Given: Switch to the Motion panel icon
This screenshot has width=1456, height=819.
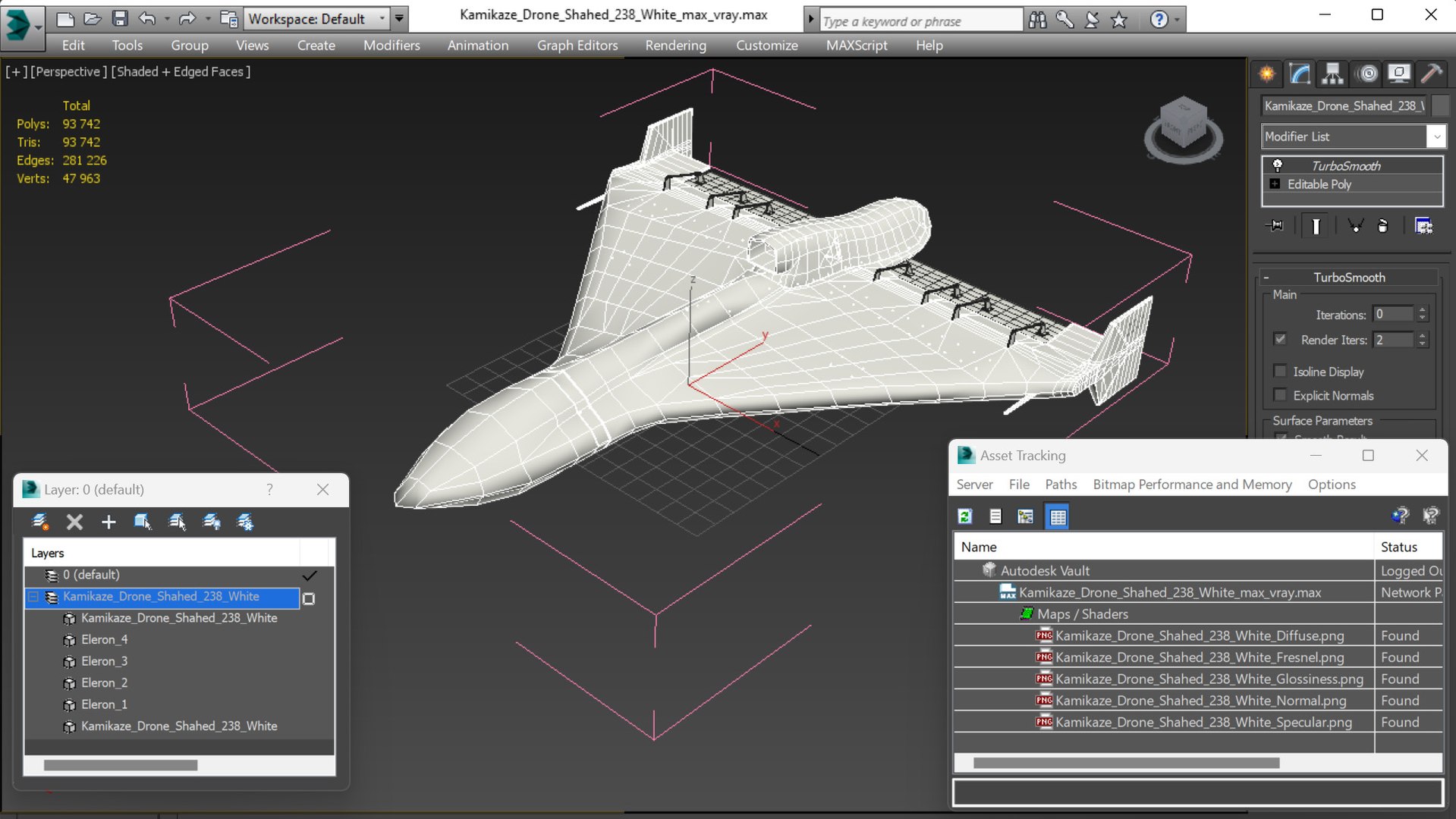Looking at the screenshot, I should 1367,74.
